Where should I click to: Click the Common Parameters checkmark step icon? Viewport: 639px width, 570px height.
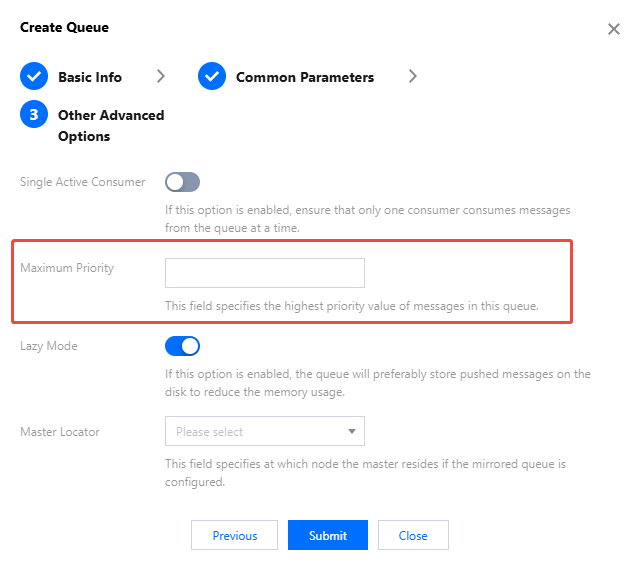pos(212,77)
